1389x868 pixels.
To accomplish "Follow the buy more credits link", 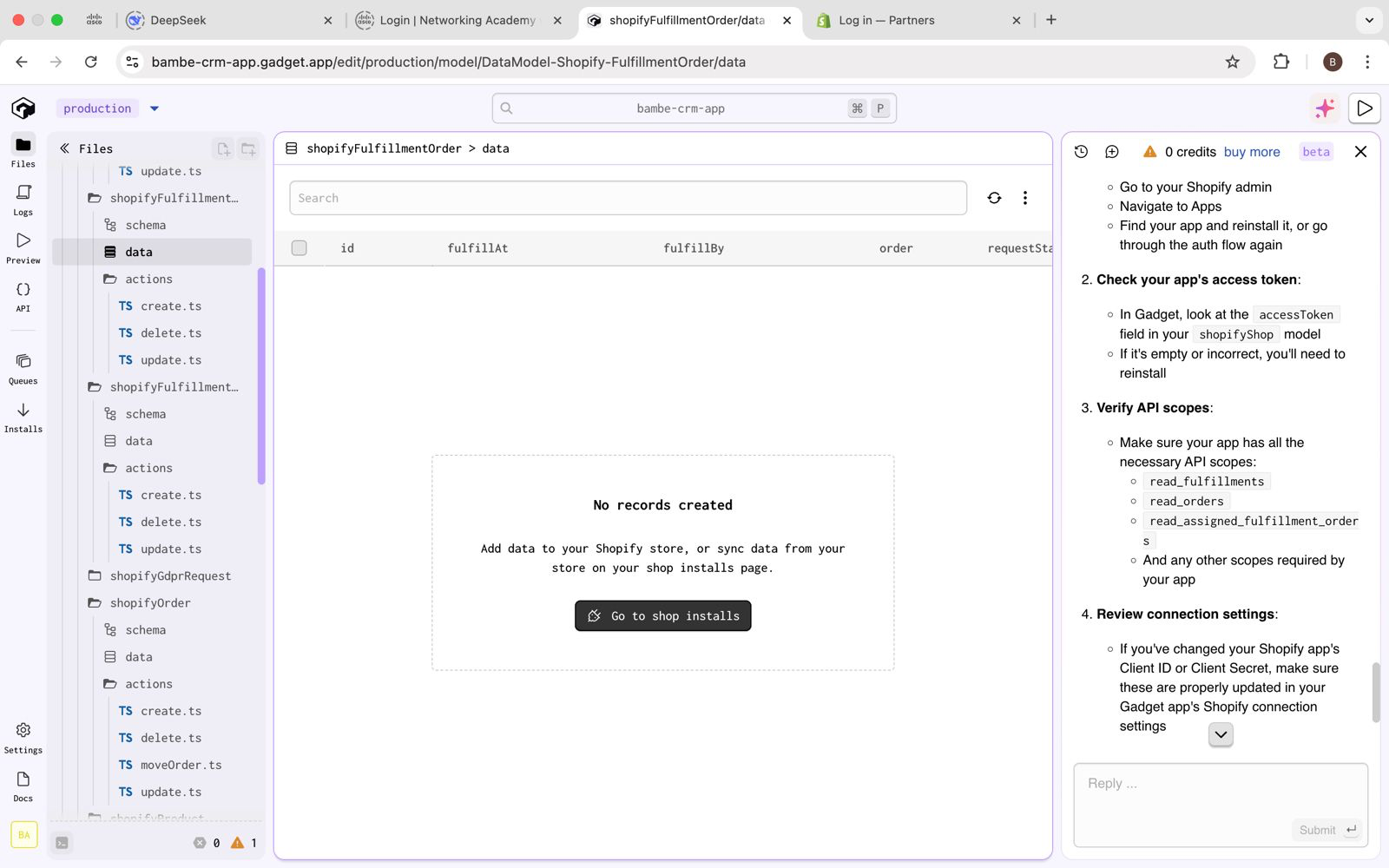I will coord(1252,152).
